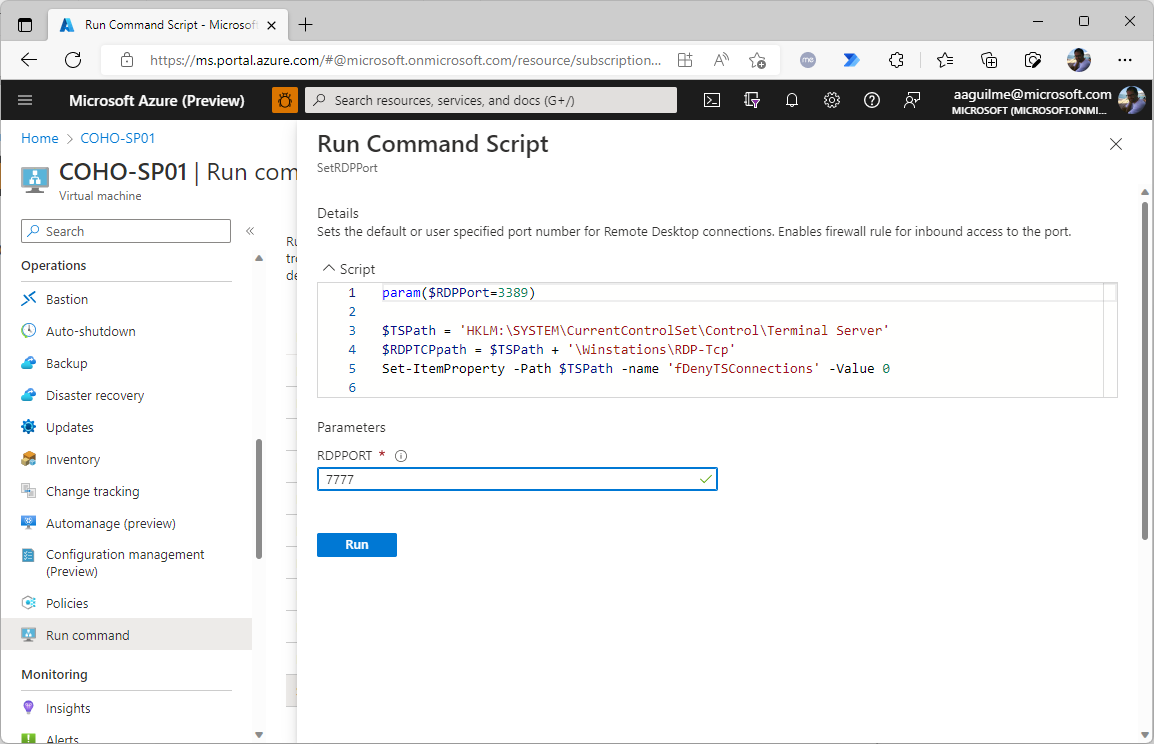Open Auto-shutdown in the sidebar
Viewport: 1154px width, 744px height.
pyautogui.click(x=90, y=331)
